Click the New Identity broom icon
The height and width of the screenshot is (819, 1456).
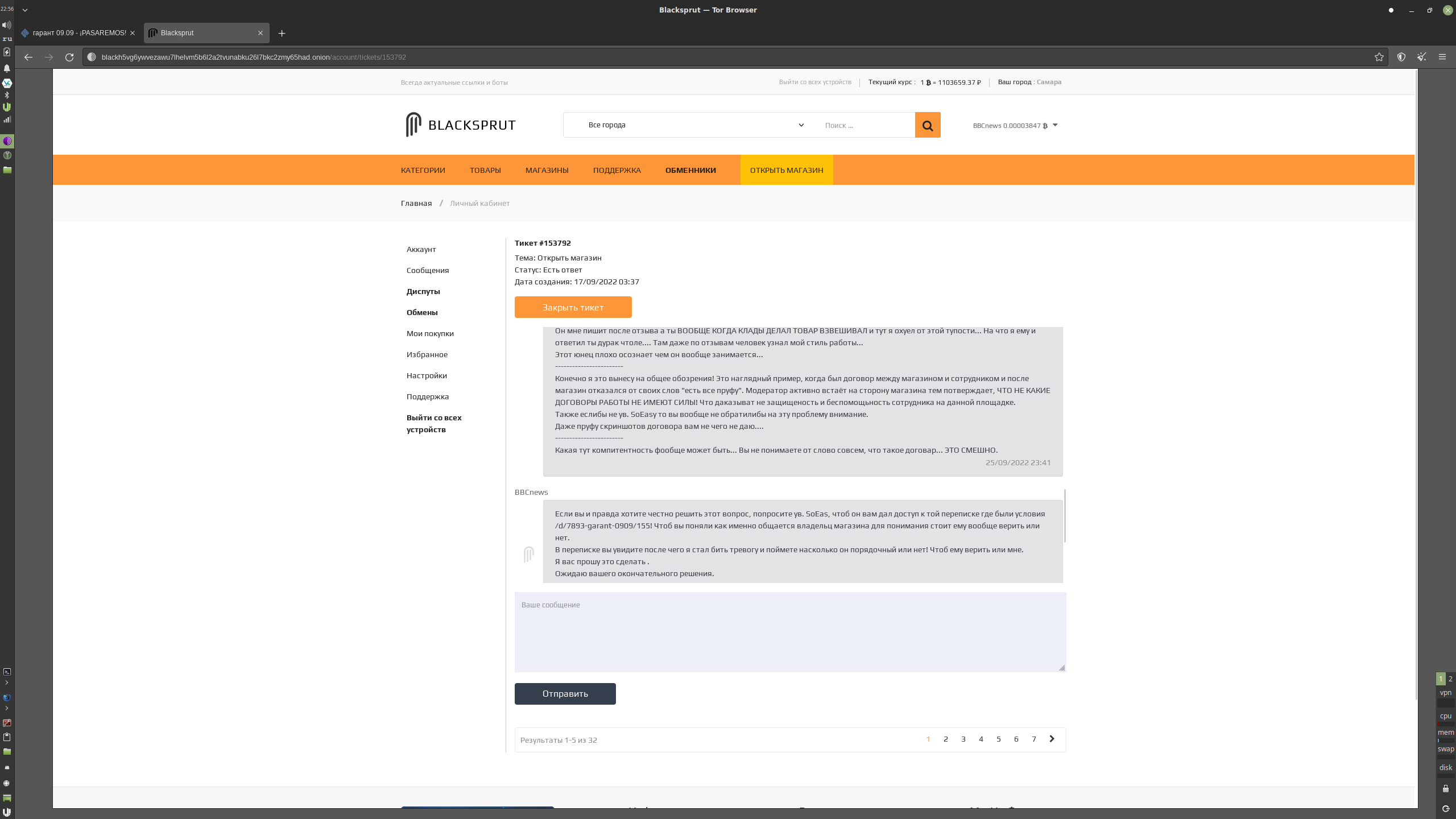[1422, 57]
